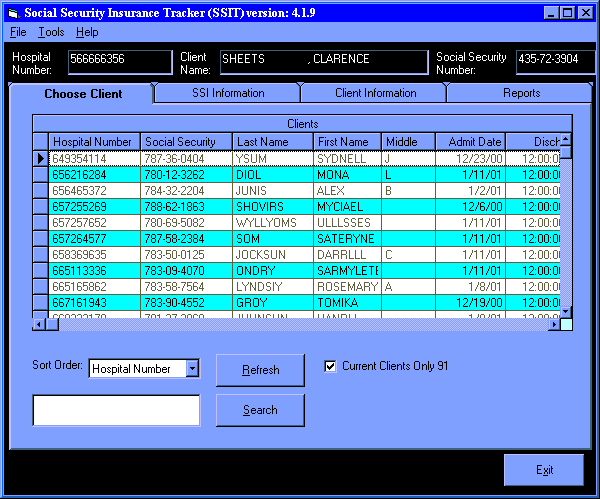The image size is (600, 499).
Task: Click the SSIT application icon in title bar
Action: pos(13,13)
